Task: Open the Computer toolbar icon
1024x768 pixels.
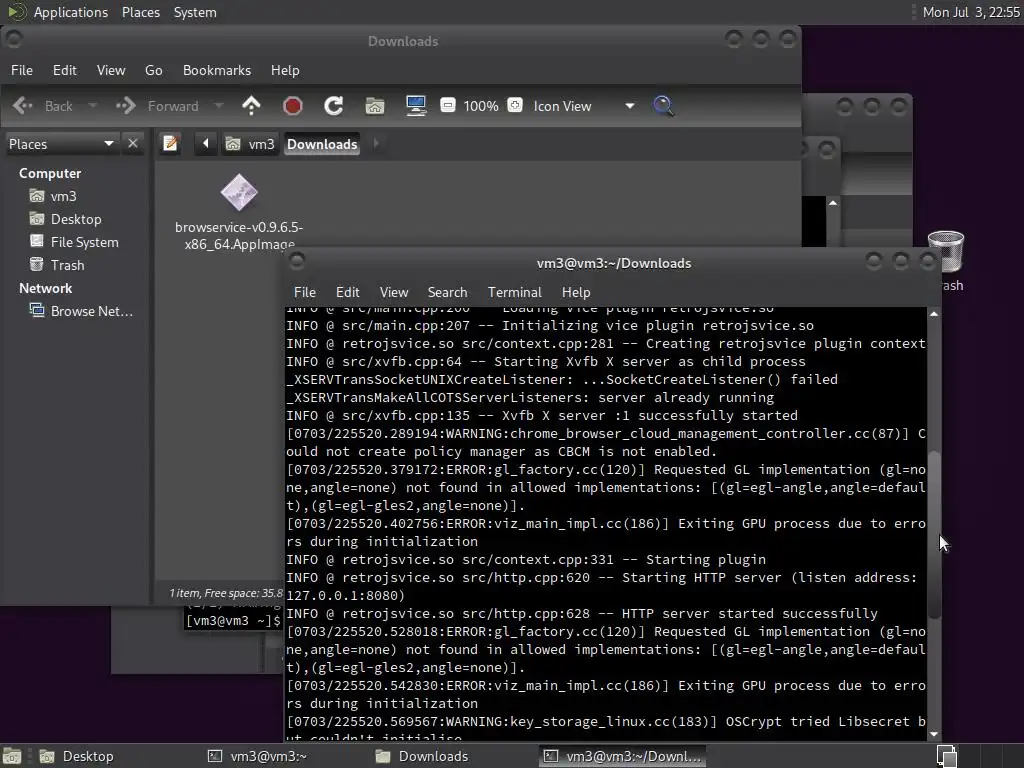Action: pos(416,106)
